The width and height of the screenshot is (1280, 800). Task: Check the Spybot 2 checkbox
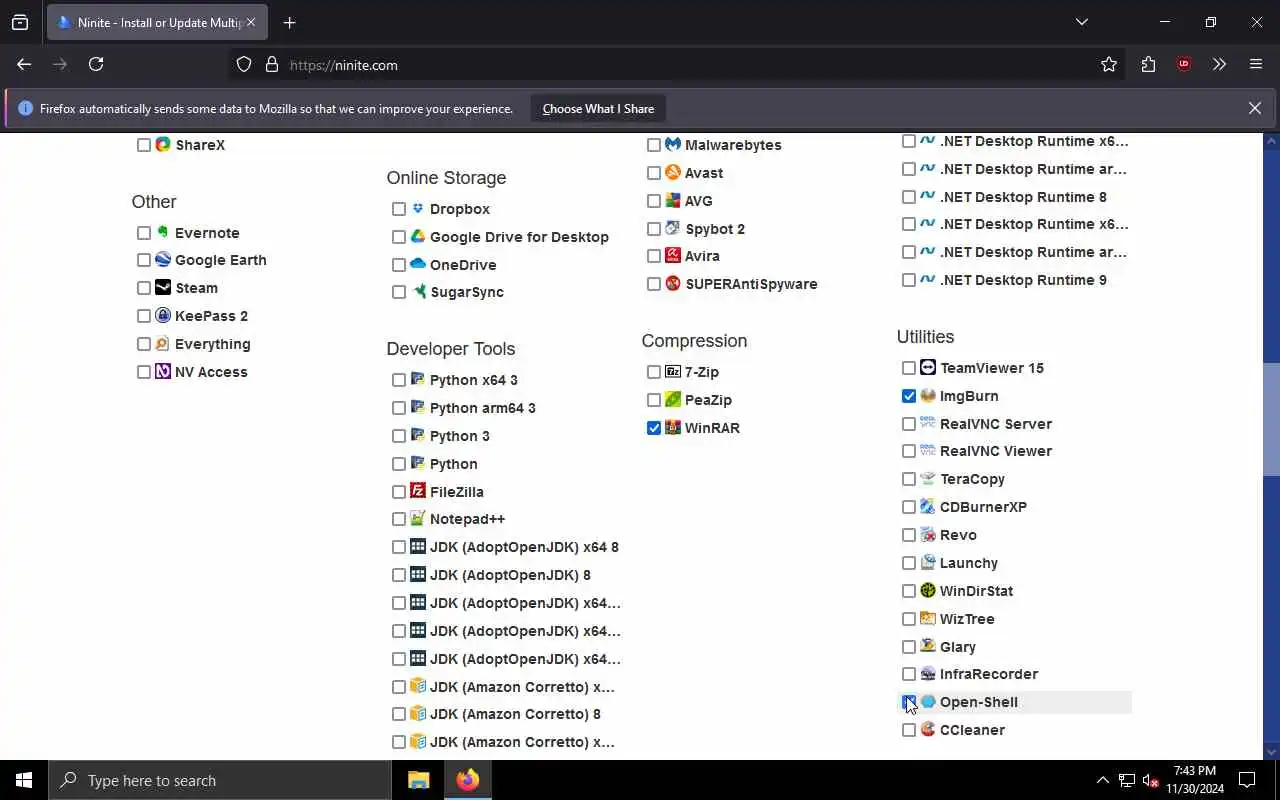coord(654,229)
